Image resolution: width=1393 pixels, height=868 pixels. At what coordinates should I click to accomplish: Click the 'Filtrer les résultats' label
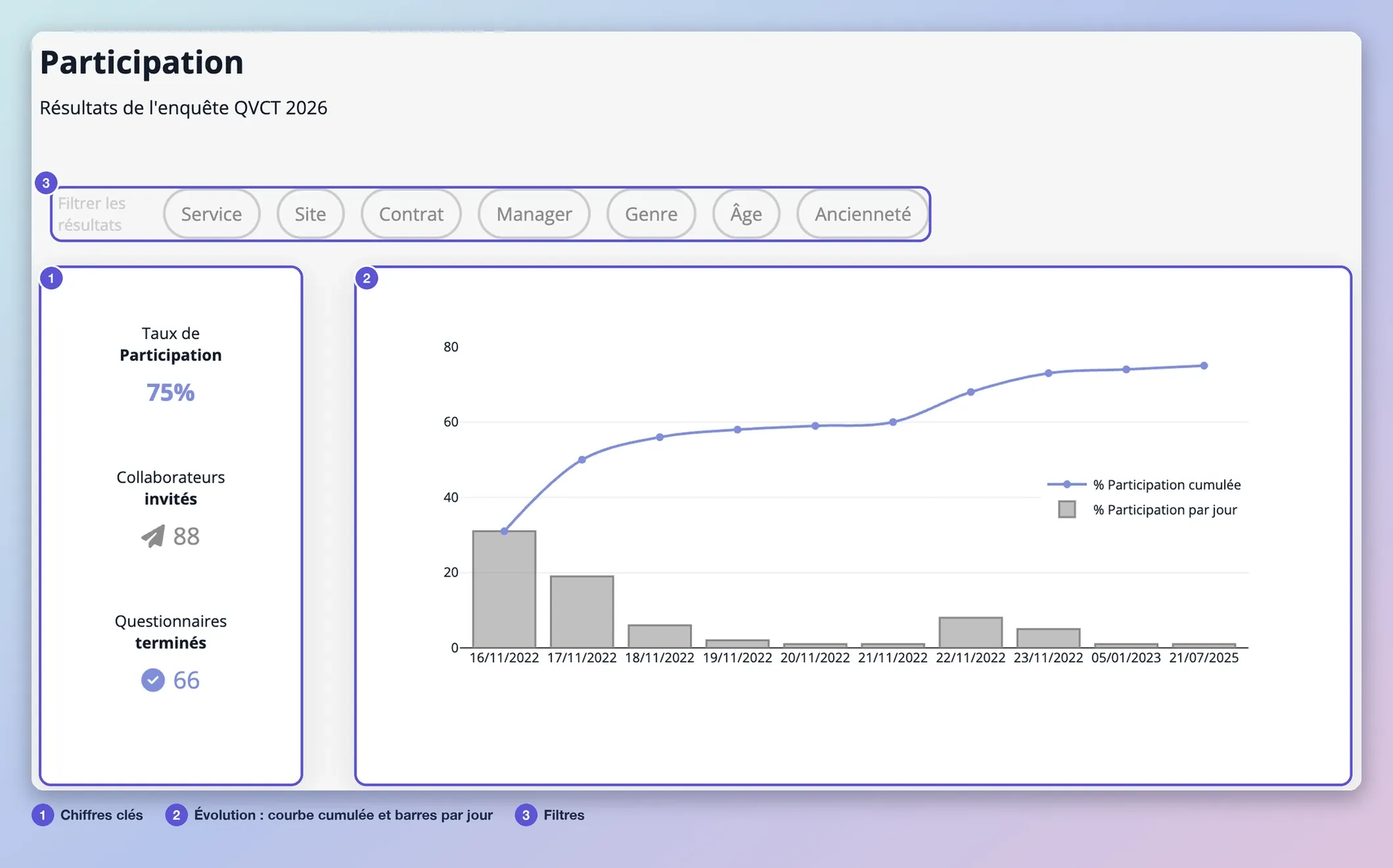tap(91, 214)
